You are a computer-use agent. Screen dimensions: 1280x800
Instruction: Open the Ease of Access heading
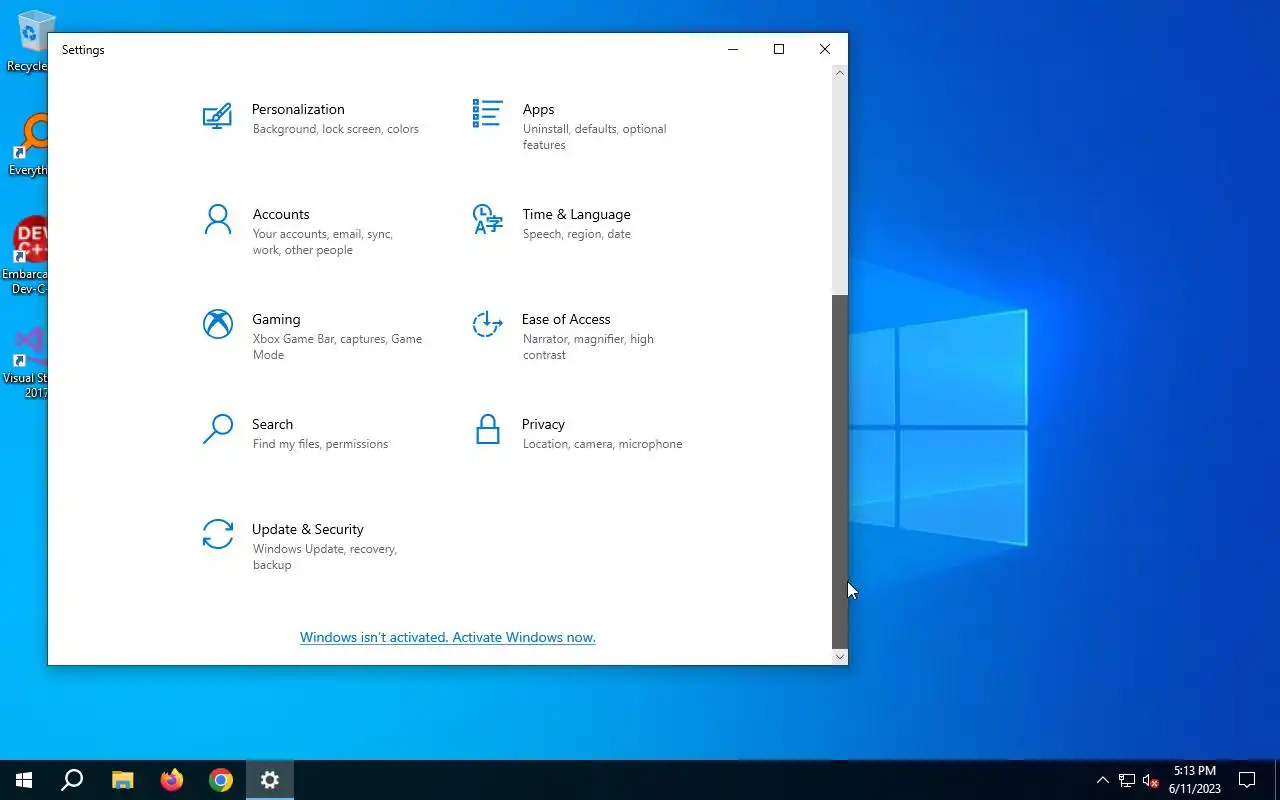(566, 319)
